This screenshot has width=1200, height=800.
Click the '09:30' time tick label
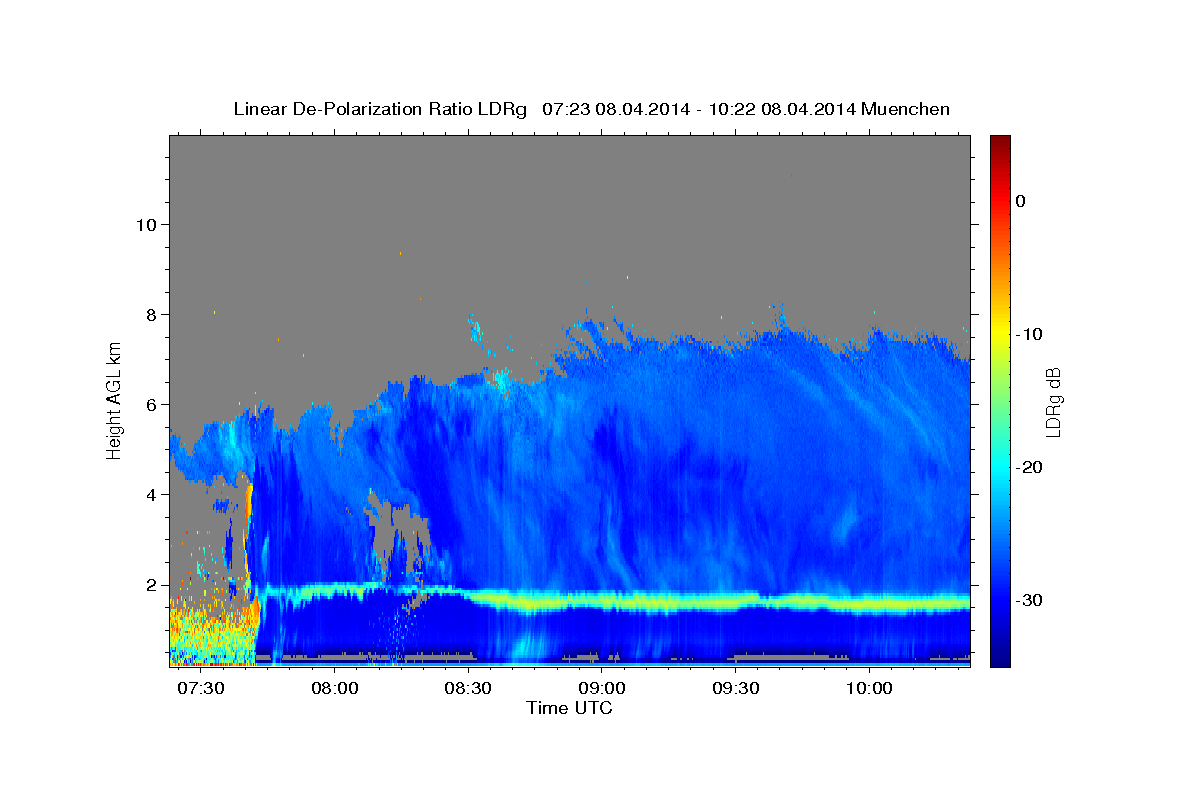[736, 690]
